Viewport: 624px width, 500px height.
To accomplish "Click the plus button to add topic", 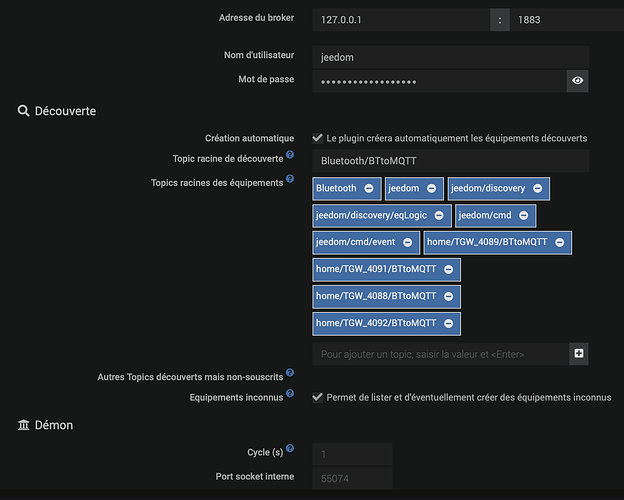I will pos(579,354).
